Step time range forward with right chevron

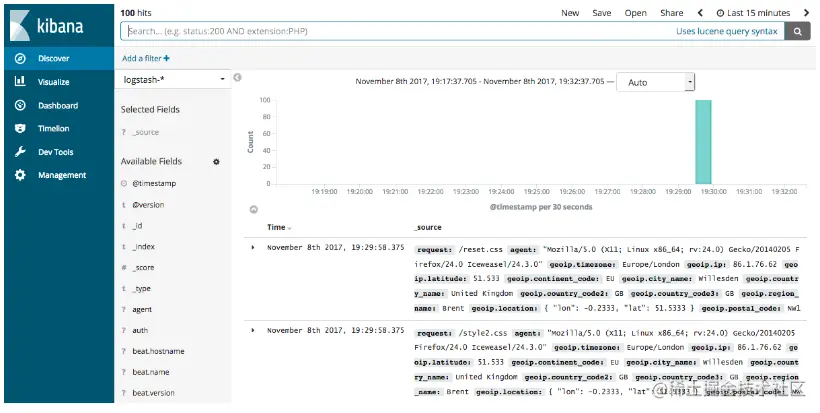806,13
